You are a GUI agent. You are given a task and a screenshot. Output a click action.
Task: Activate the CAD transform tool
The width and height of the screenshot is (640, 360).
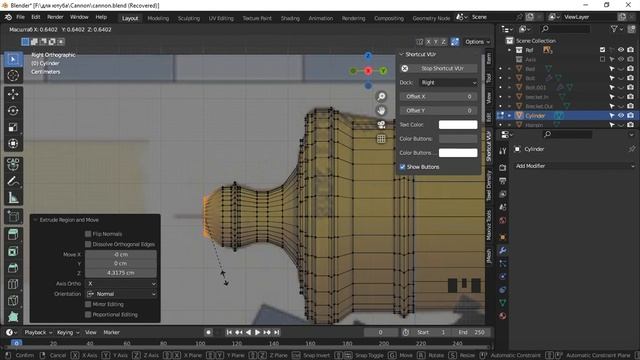click(x=13, y=164)
